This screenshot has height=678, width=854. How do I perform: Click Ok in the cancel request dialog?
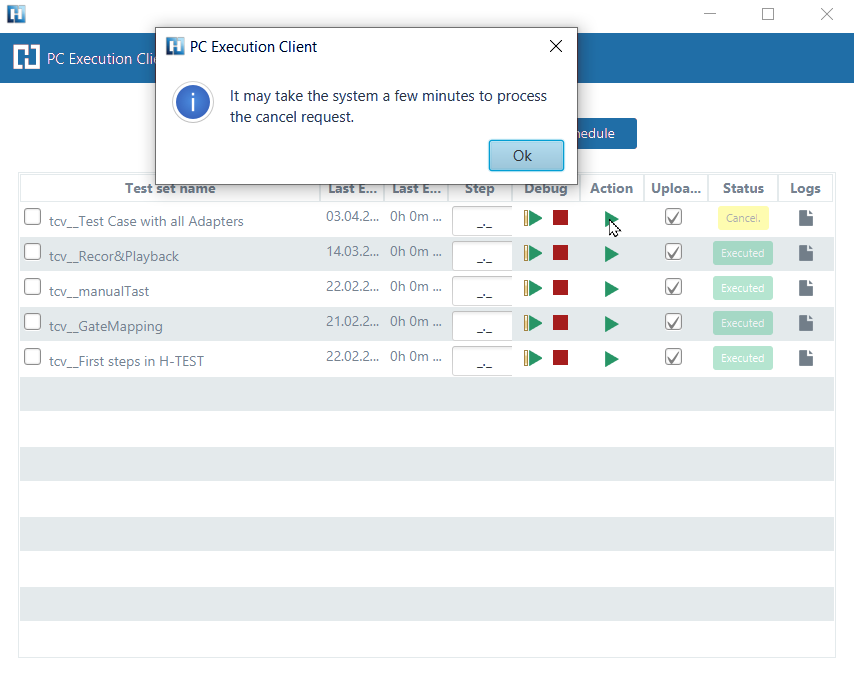(526, 156)
